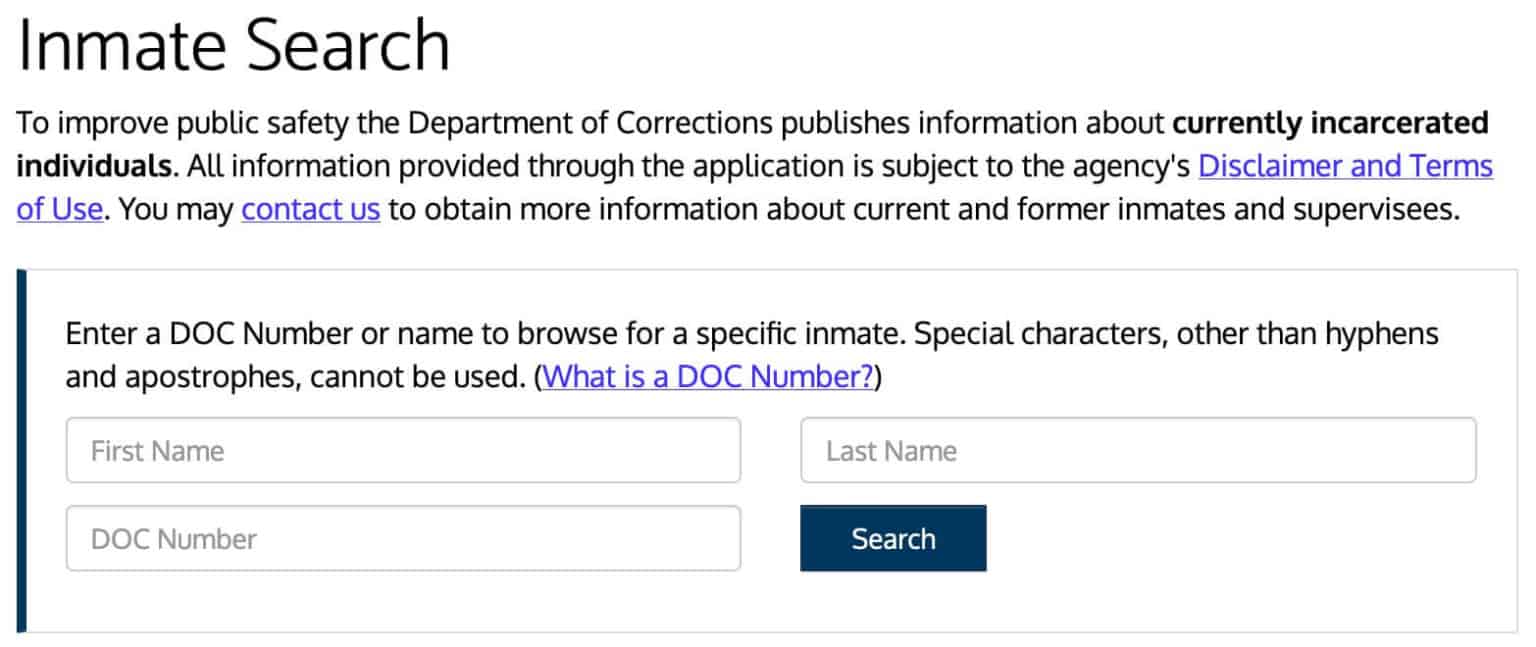Viewport: 1536px width, 647px height.
Task: Click the blue left border of search panel
Action: coord(22,450)
